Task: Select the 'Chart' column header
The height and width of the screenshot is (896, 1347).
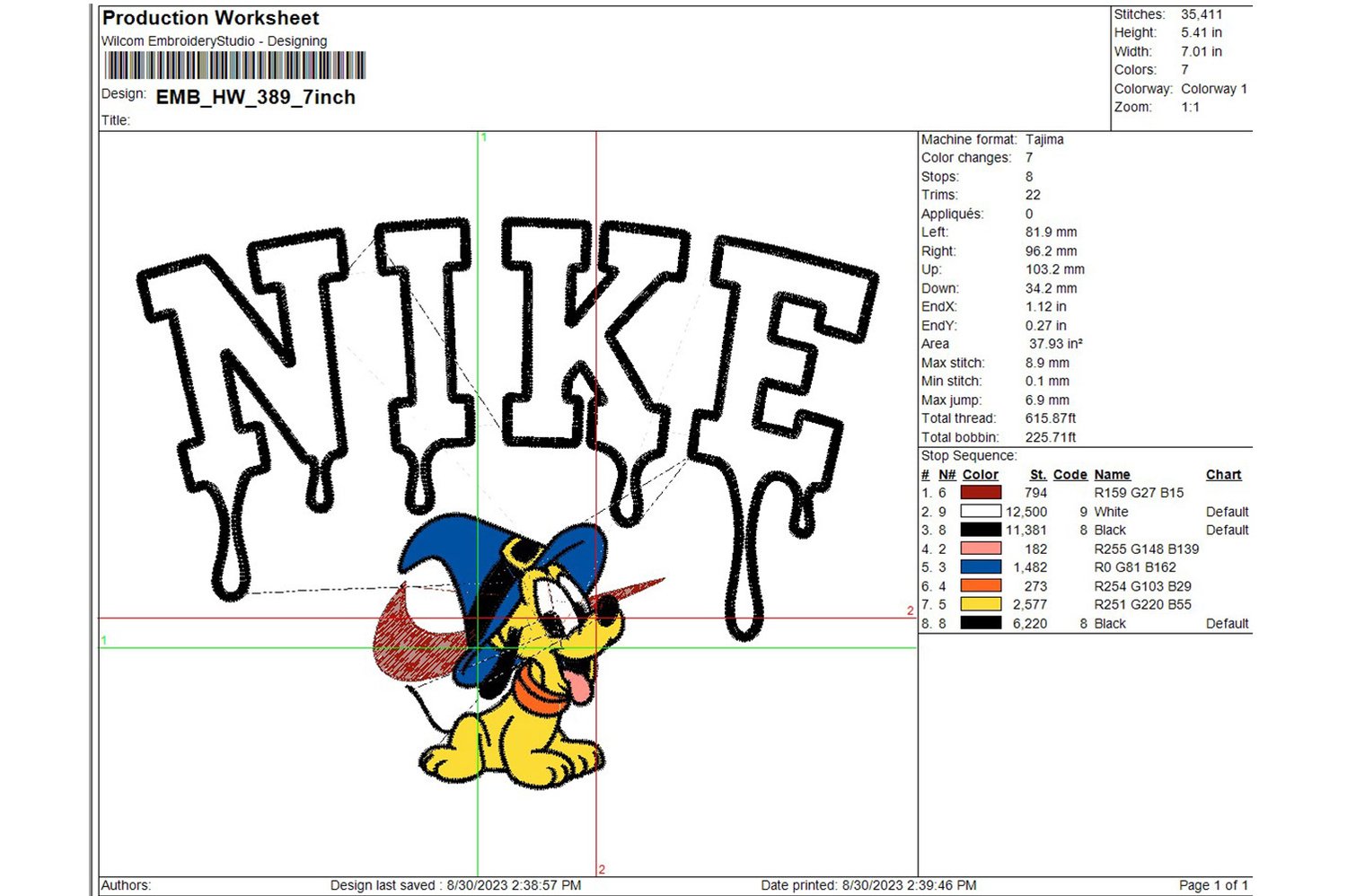Action: [x=1224, y=475]
